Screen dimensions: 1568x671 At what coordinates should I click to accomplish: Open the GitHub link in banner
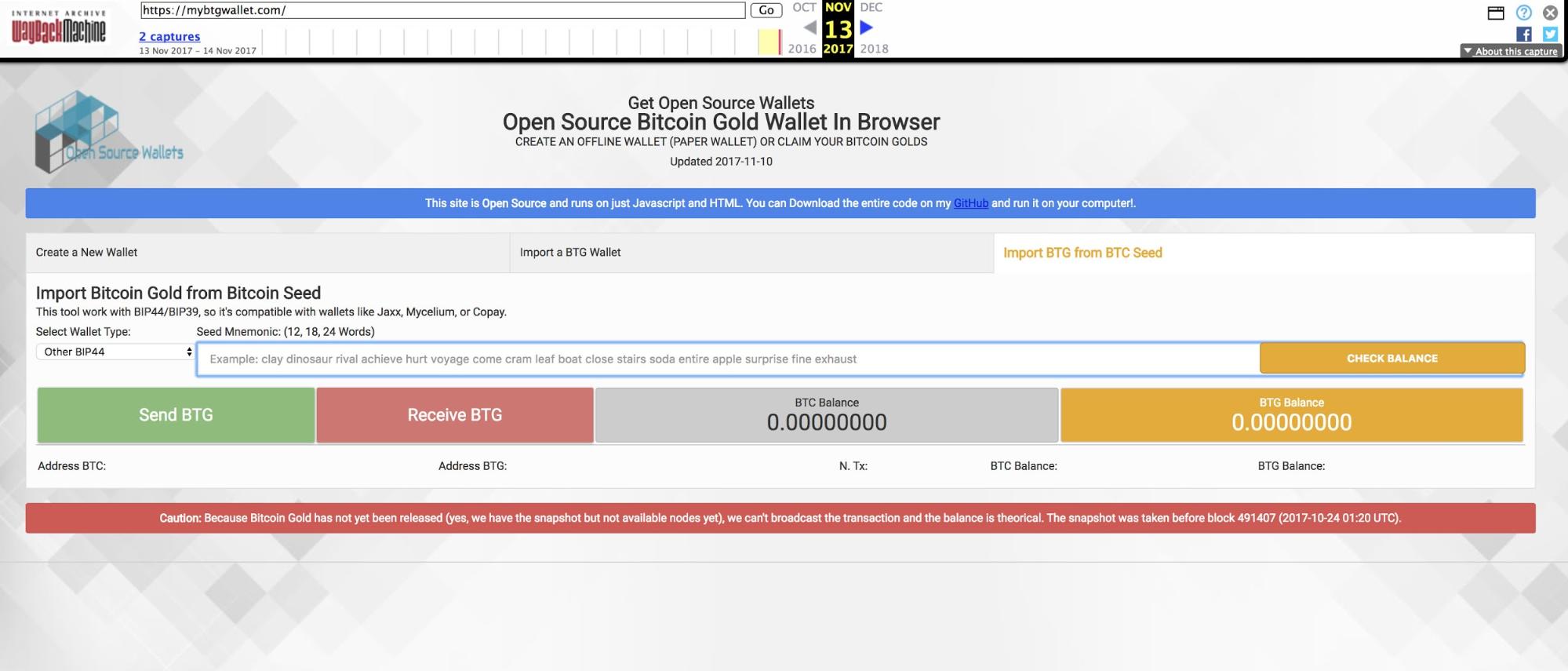pos(970,203)
